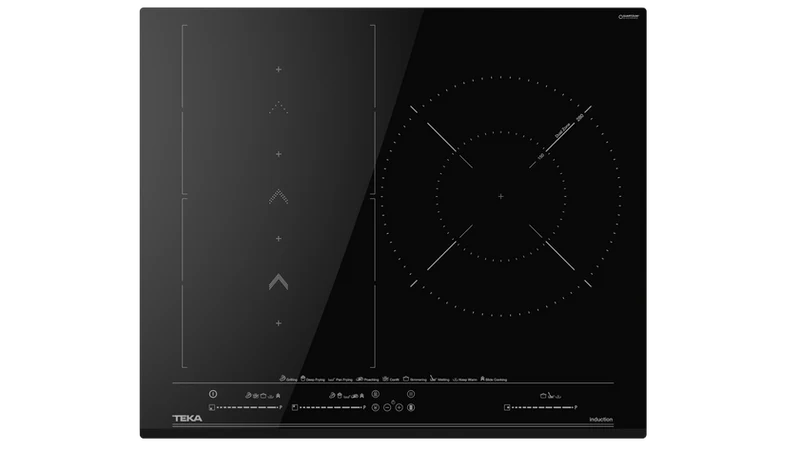Set middle zone power on slider bar

pyautogui.click(x=330, y=407)
